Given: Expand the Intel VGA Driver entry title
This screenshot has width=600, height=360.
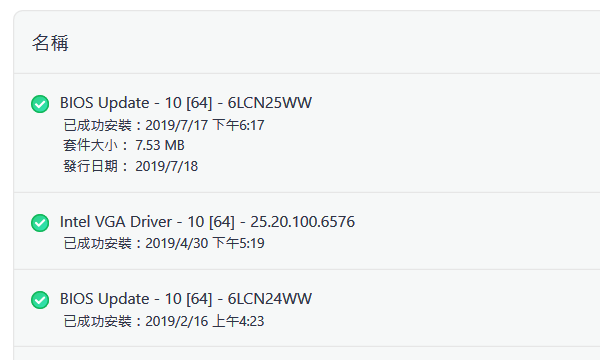Looking at the screenshot, I should click(207, 222).
